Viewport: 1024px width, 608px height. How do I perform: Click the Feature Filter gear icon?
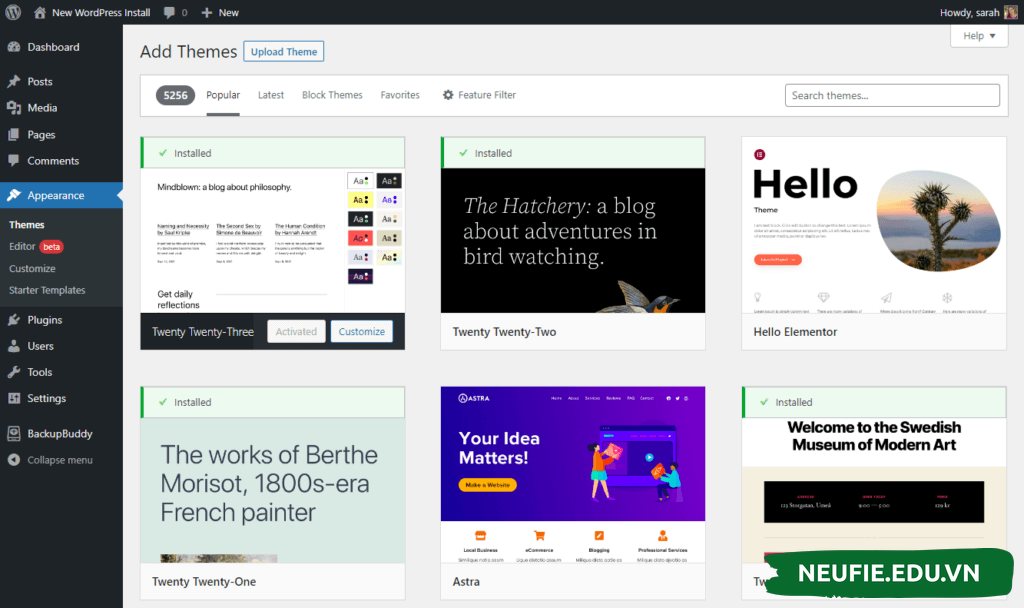448,95
